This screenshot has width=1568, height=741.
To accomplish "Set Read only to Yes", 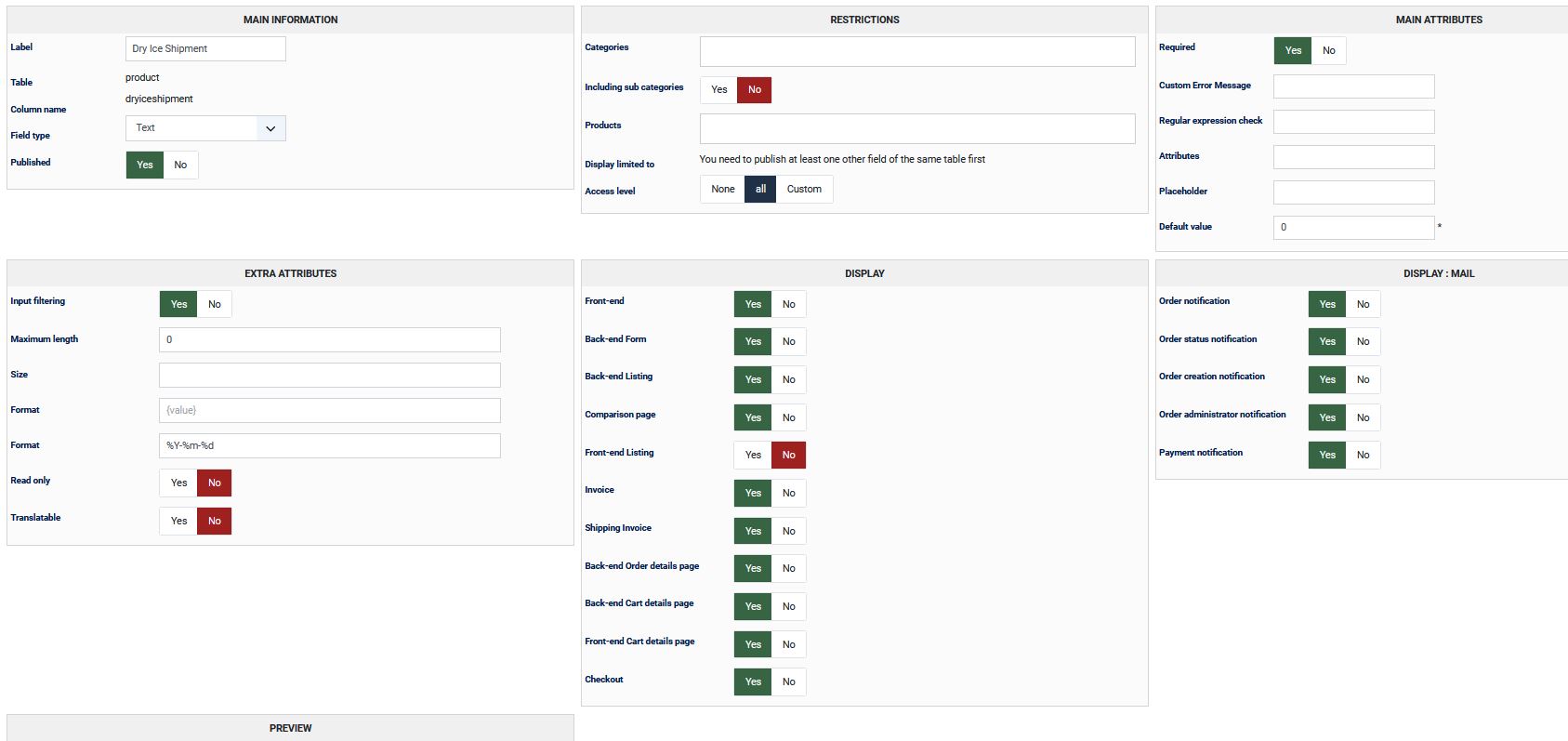I will tap(178, 483).
